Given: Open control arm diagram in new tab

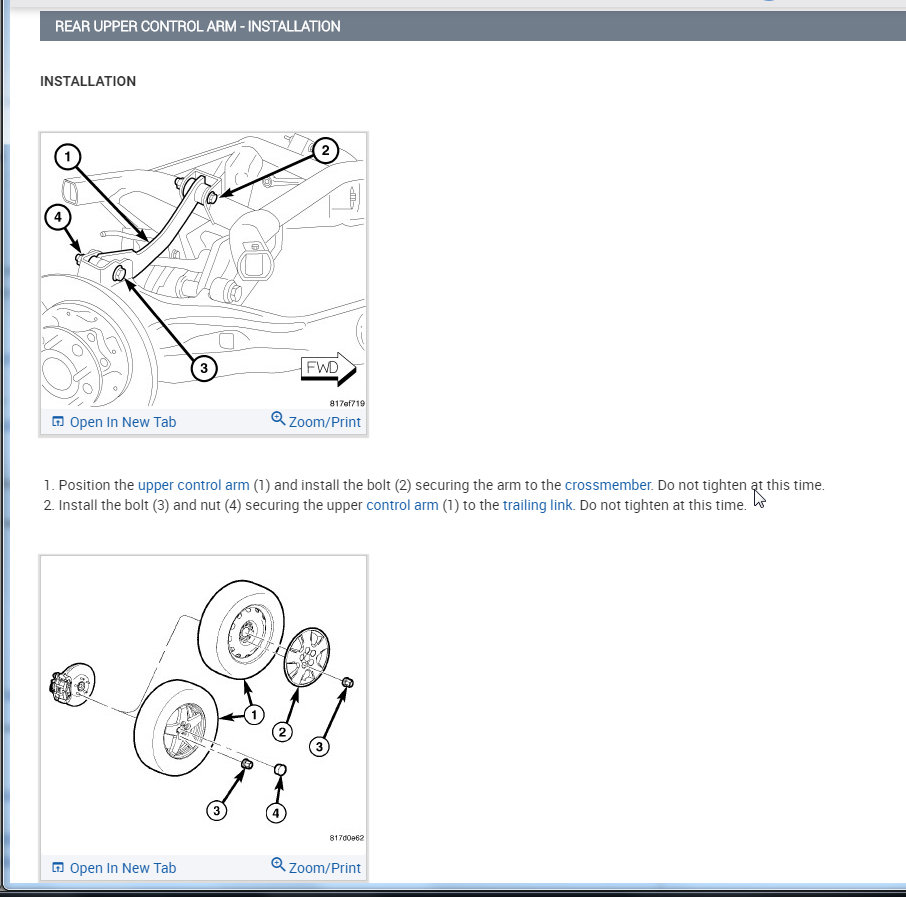Looking at the screenshot, I should pyautogui.click(x=114, y=422).
